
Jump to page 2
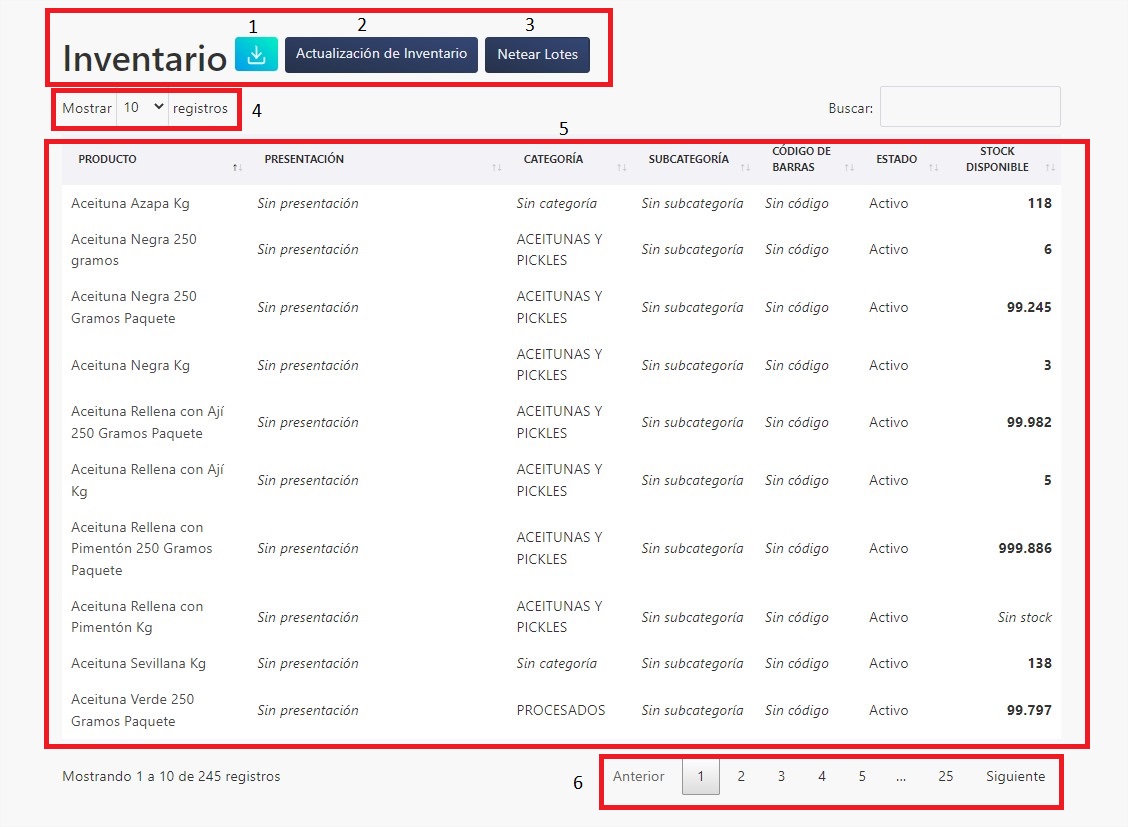coord(741,776)
